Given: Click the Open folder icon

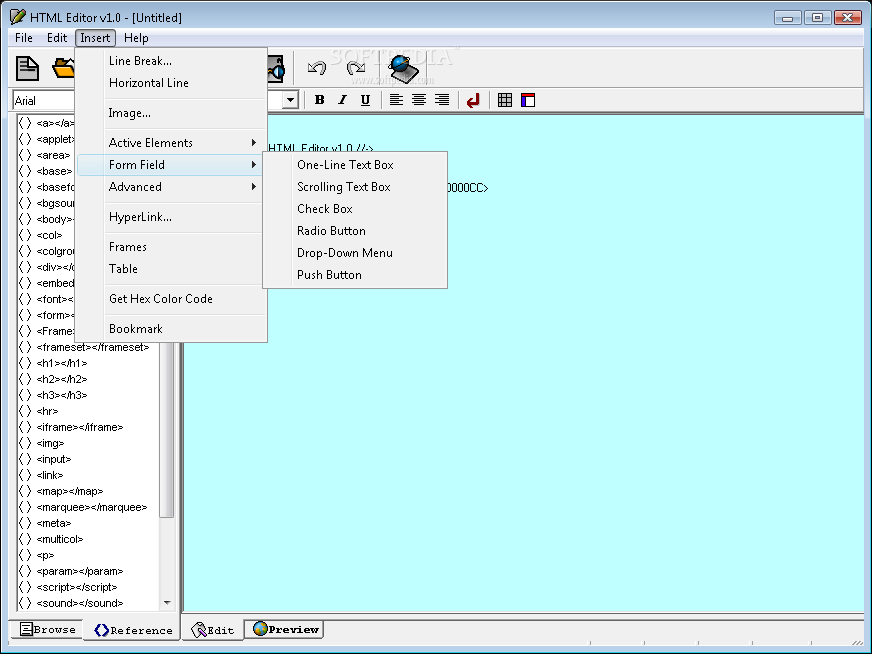Looking at the screenshot, I should click(63, 68).
